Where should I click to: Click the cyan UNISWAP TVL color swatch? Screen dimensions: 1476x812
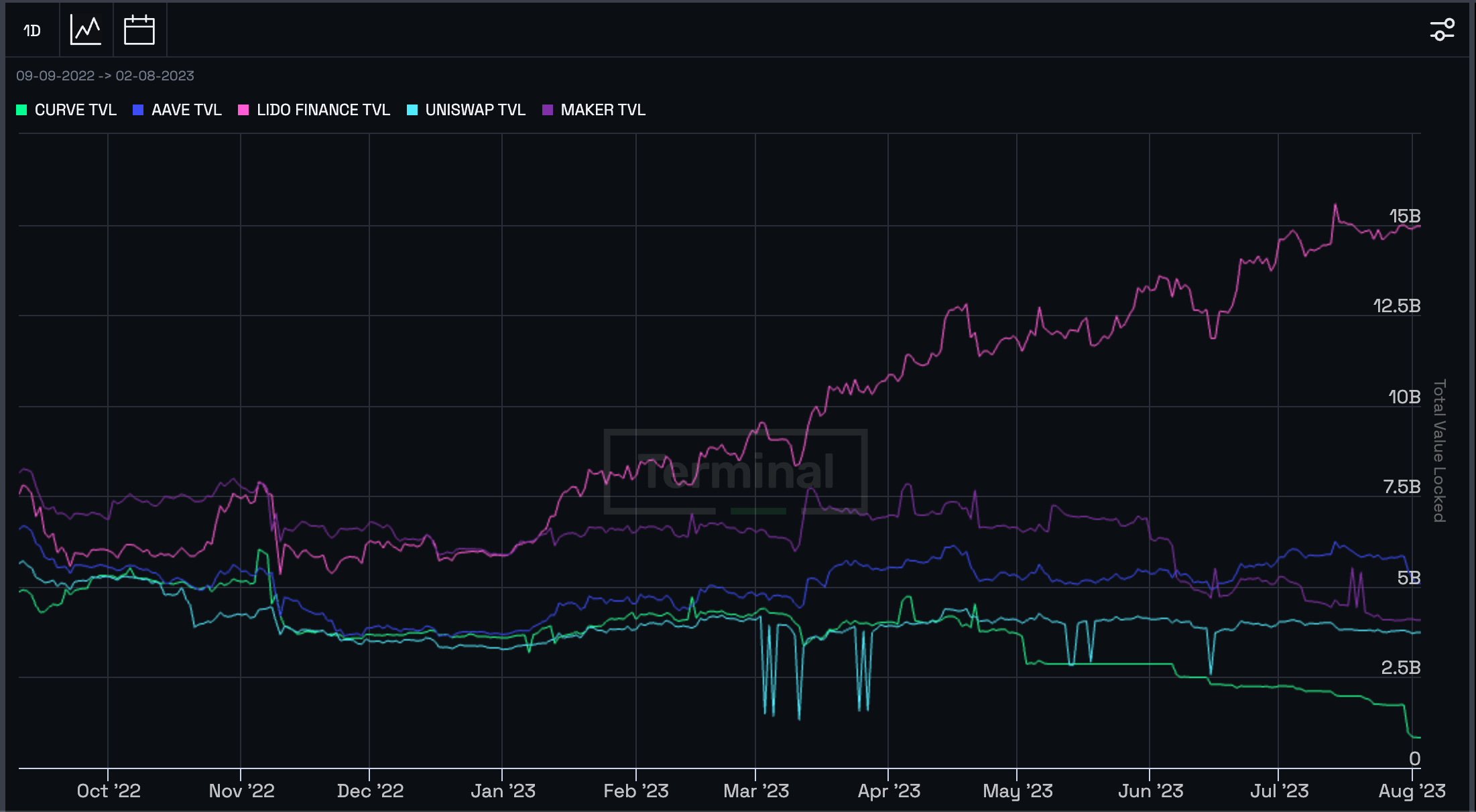click(x=412, y=110)
